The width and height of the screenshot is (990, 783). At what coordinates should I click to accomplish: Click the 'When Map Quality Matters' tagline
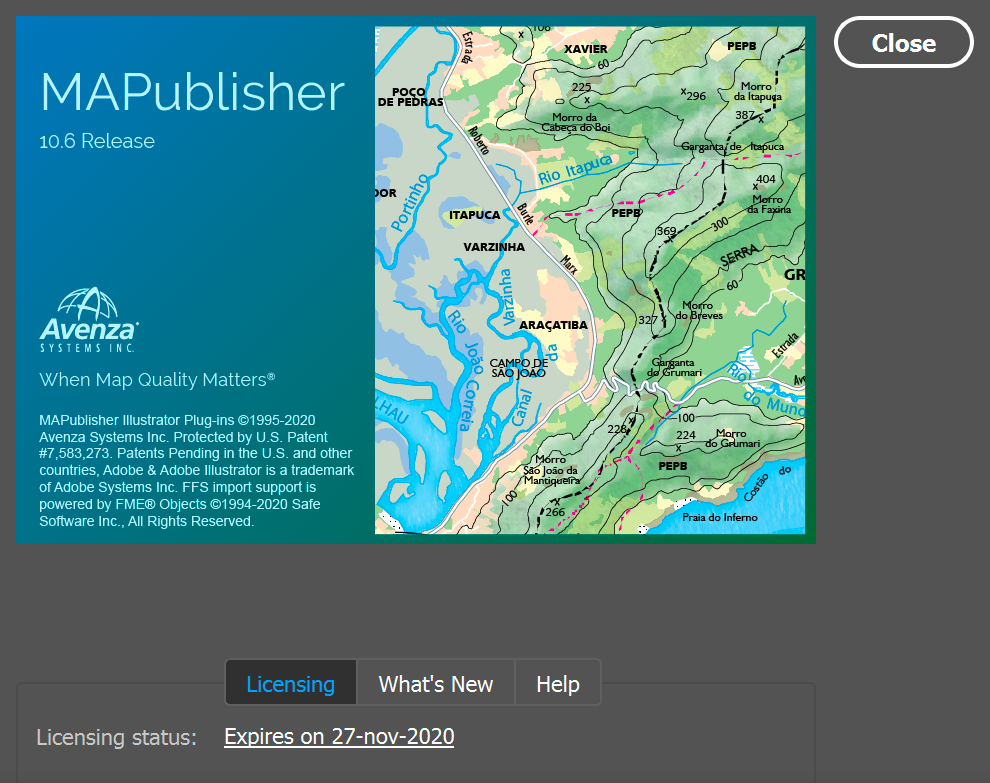click(157, 379)
